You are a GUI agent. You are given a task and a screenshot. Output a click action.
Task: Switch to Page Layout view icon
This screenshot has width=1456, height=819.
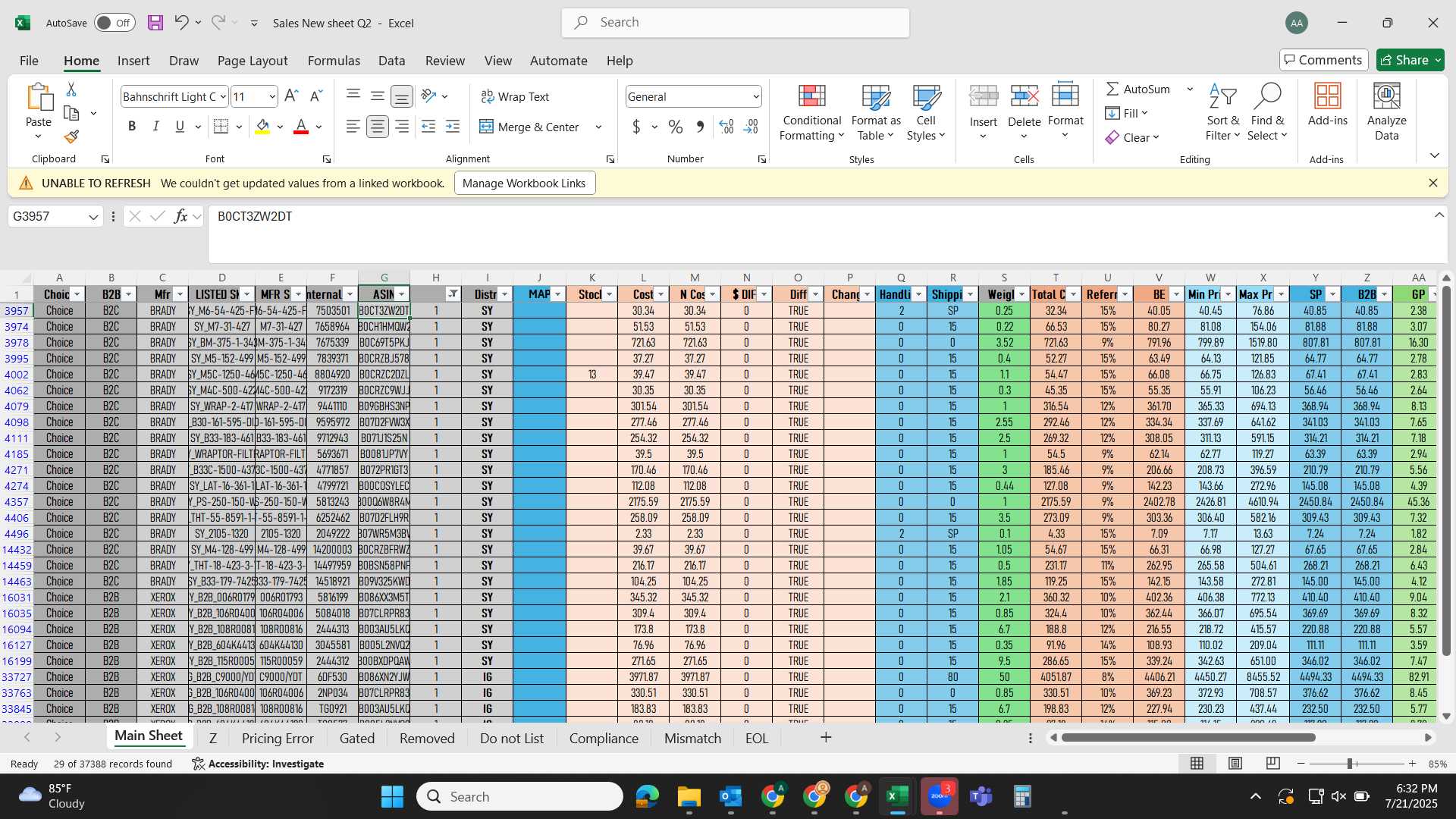1235,763
